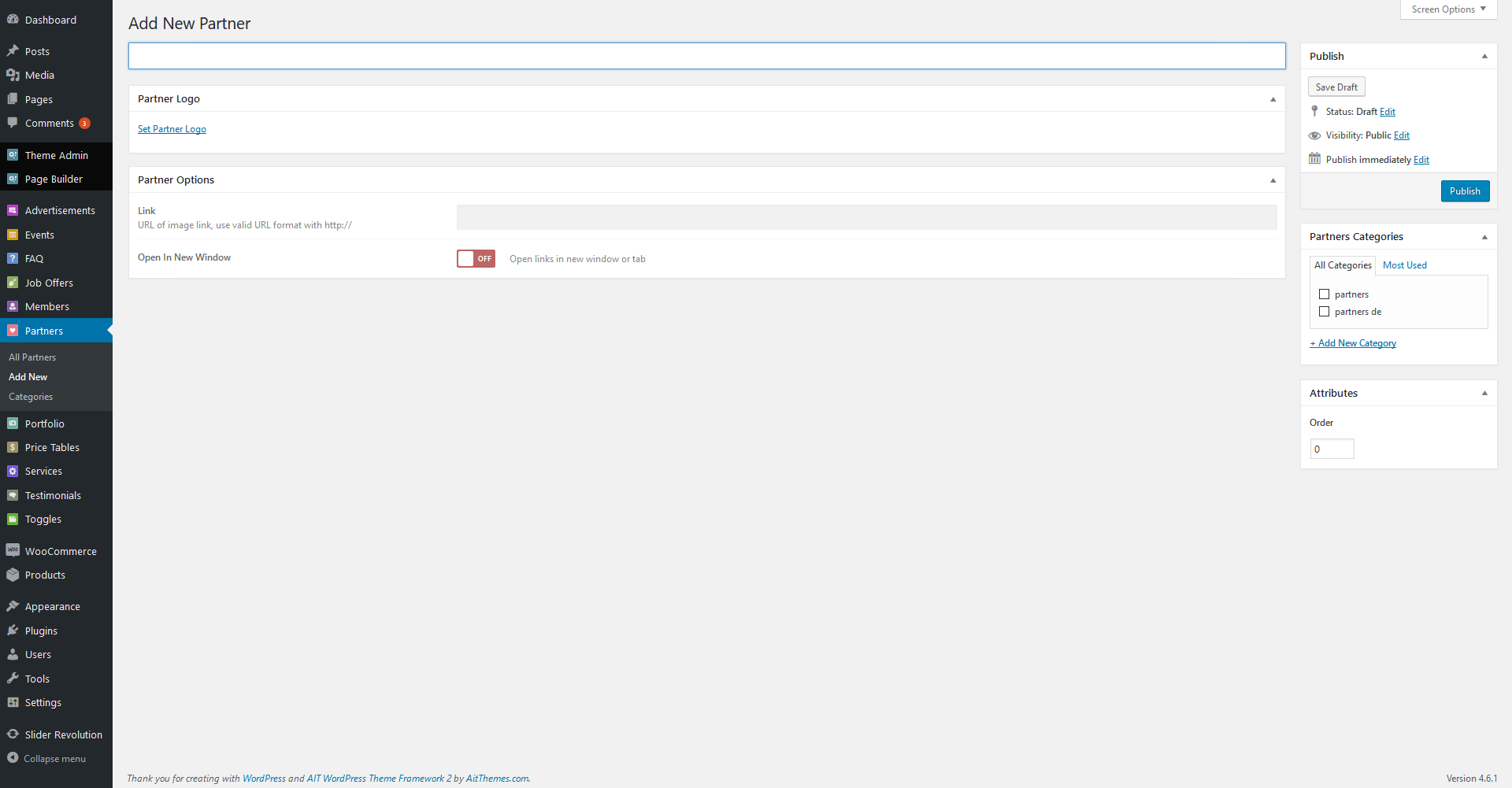Click the Price Tables dollar icon
This screenshot has height=788, width=1512.
click(x=13, y=447)
